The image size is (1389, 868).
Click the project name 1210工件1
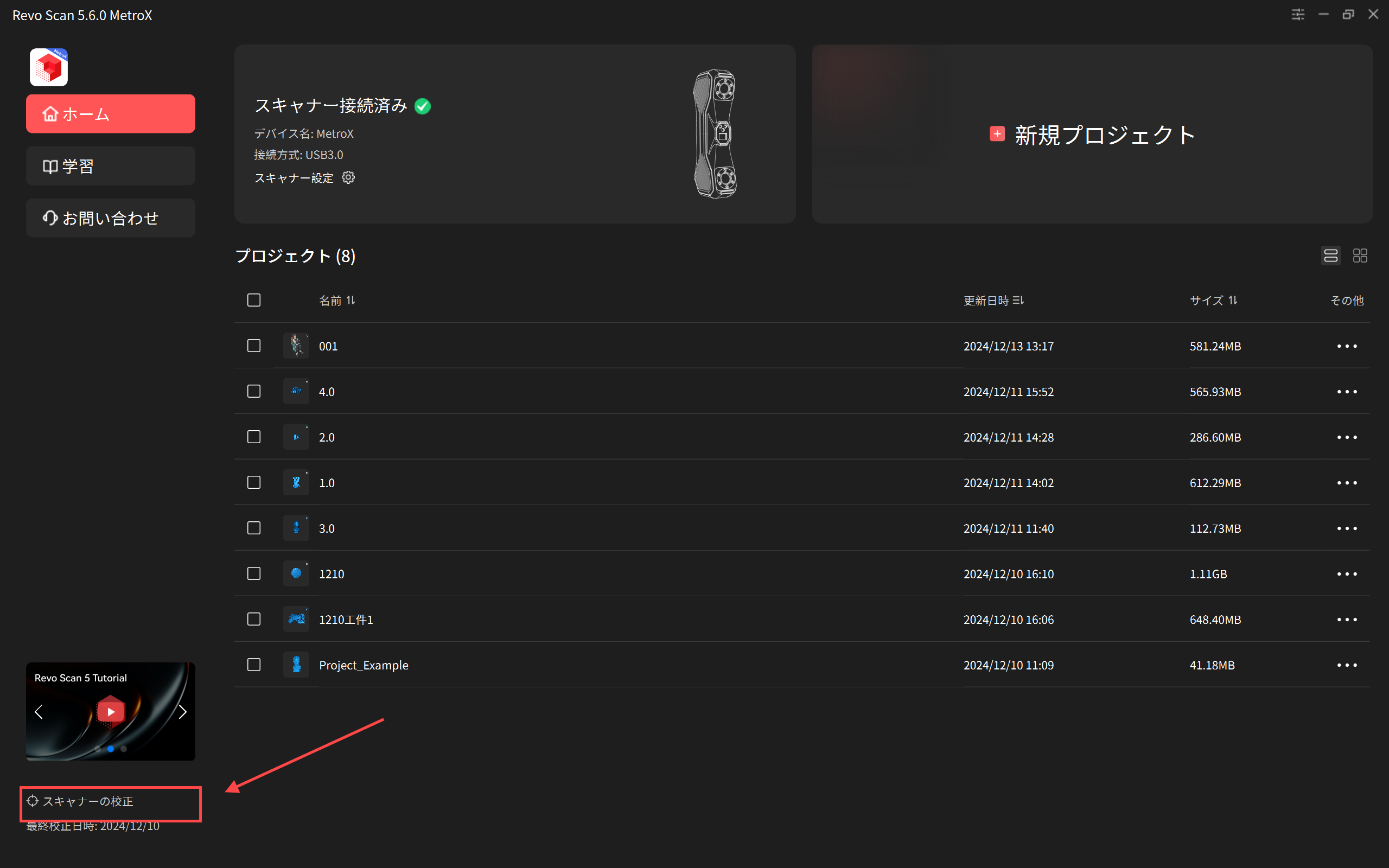(346, 620)
